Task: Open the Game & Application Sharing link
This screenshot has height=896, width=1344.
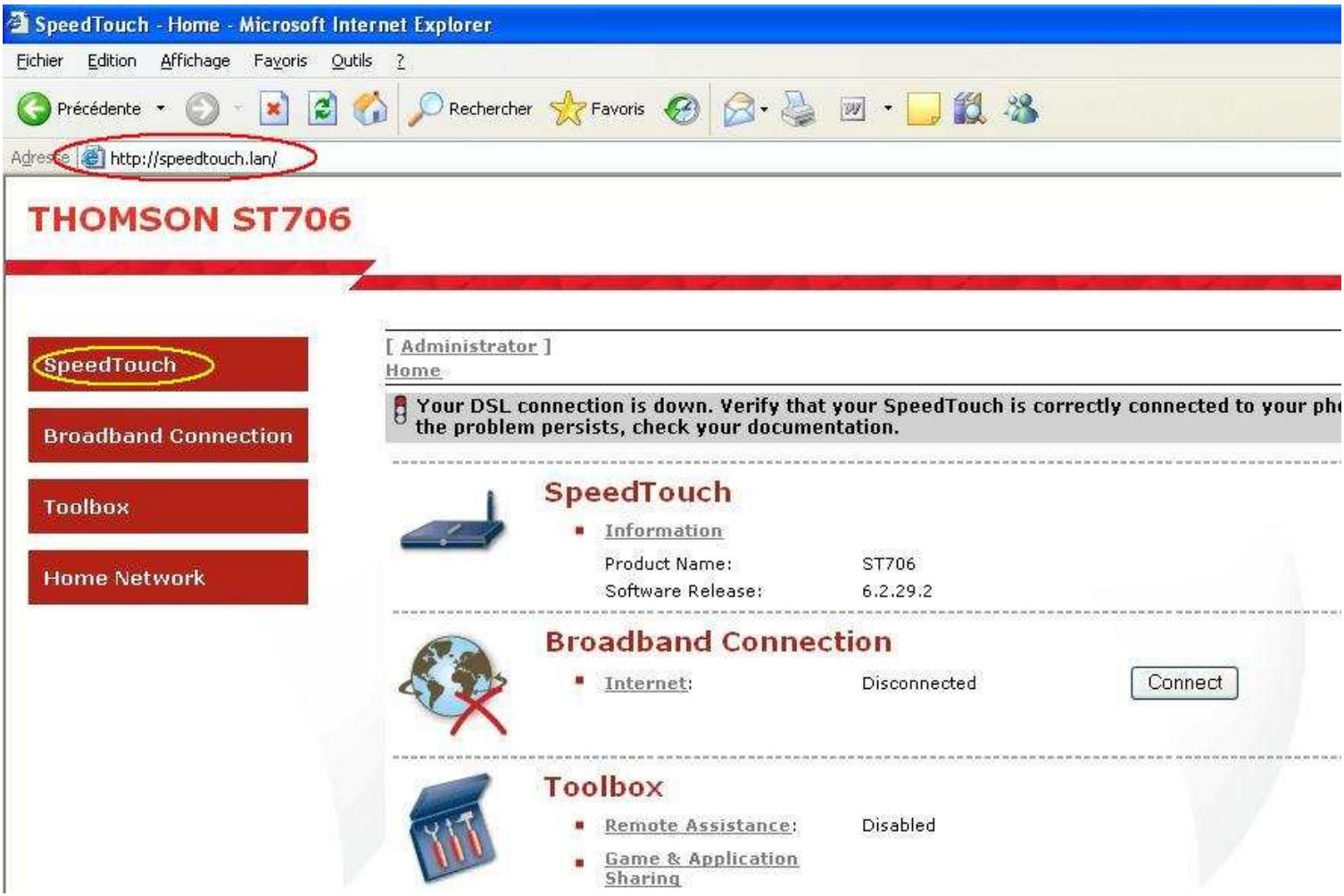Action: (701, 868)
